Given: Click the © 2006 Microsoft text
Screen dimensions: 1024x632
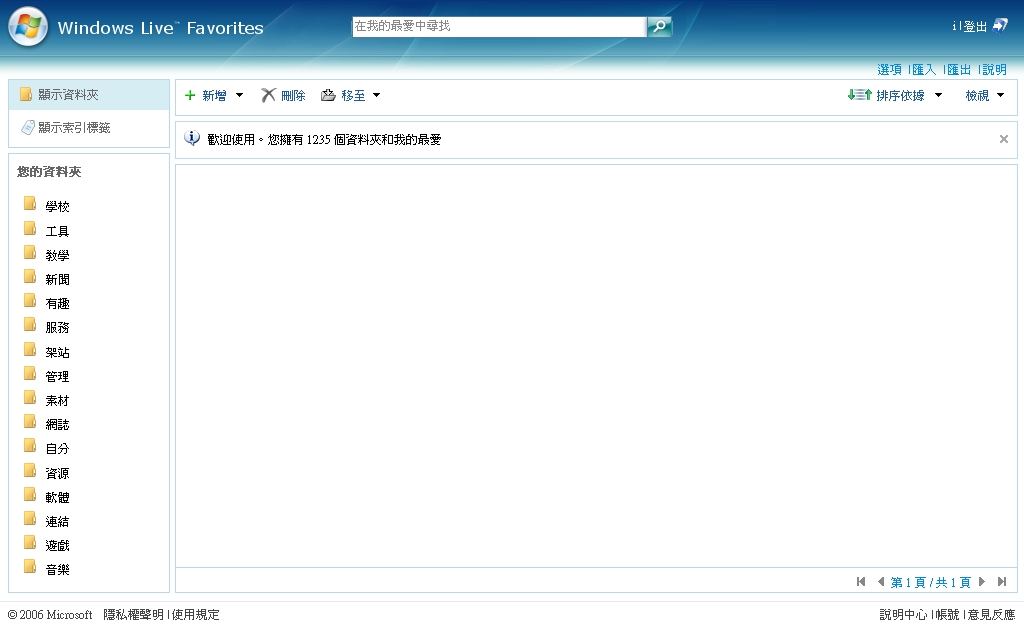Looking at the screenshot, I should 50,615.
